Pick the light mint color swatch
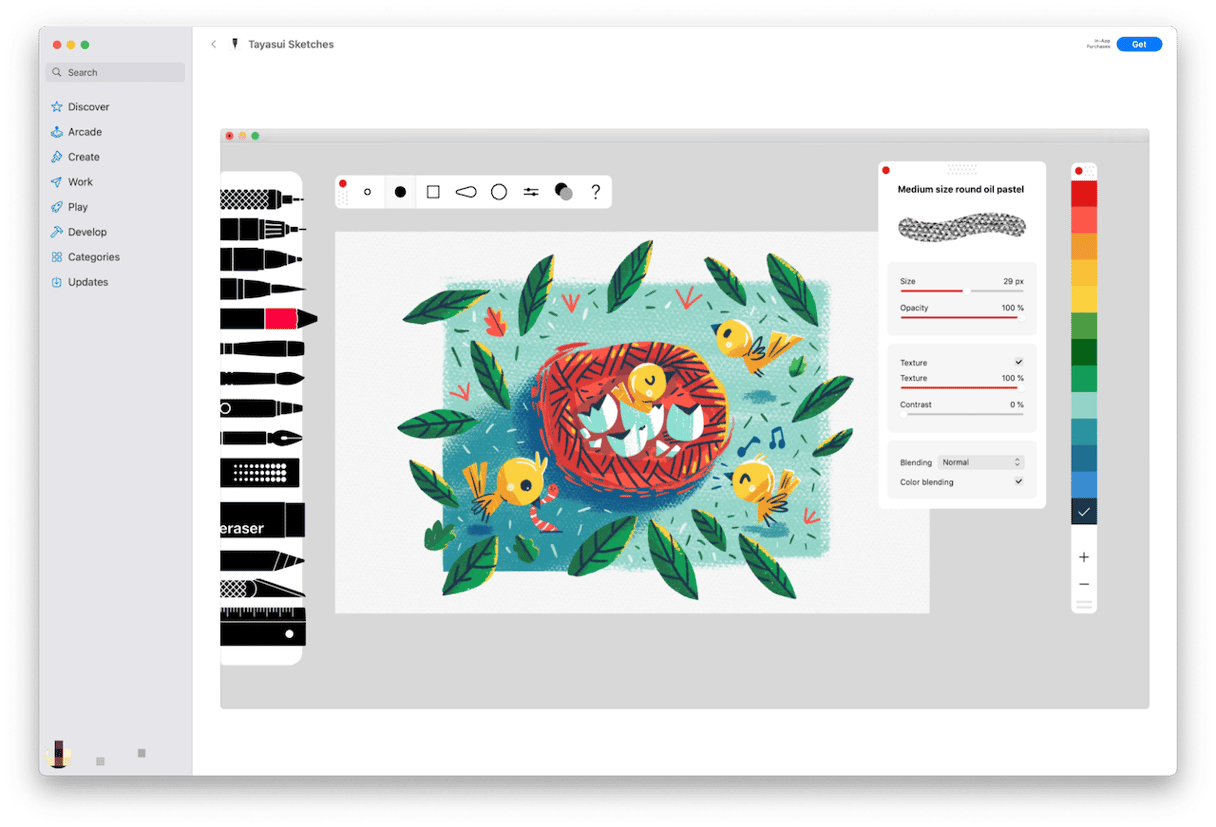The height and width of the screenshot is (827, 1216). [1084, 405]
